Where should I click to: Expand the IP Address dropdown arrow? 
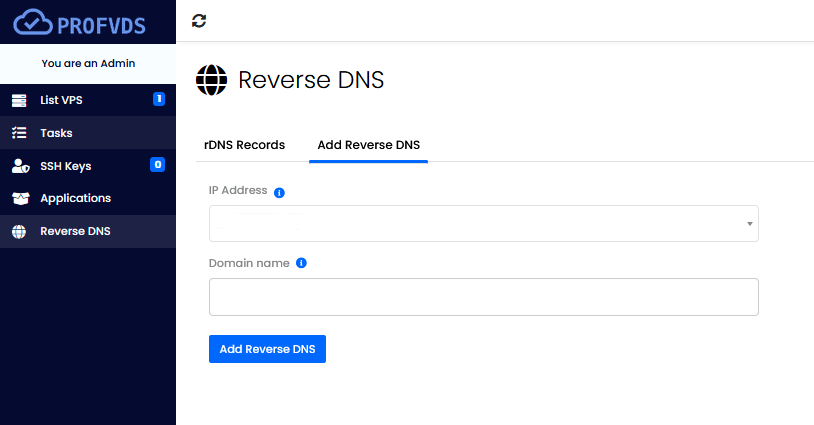pos(750,224)
